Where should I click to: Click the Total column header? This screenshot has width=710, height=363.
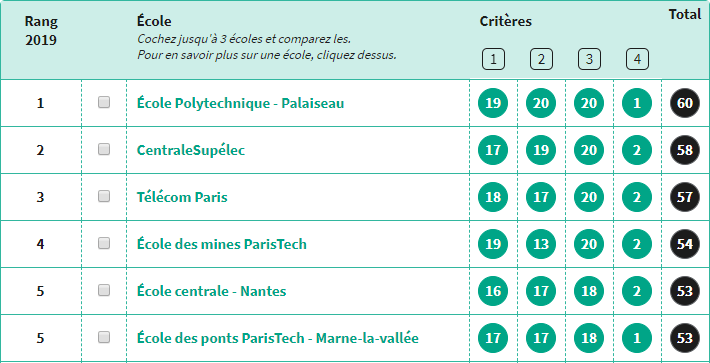click(685, 14)
